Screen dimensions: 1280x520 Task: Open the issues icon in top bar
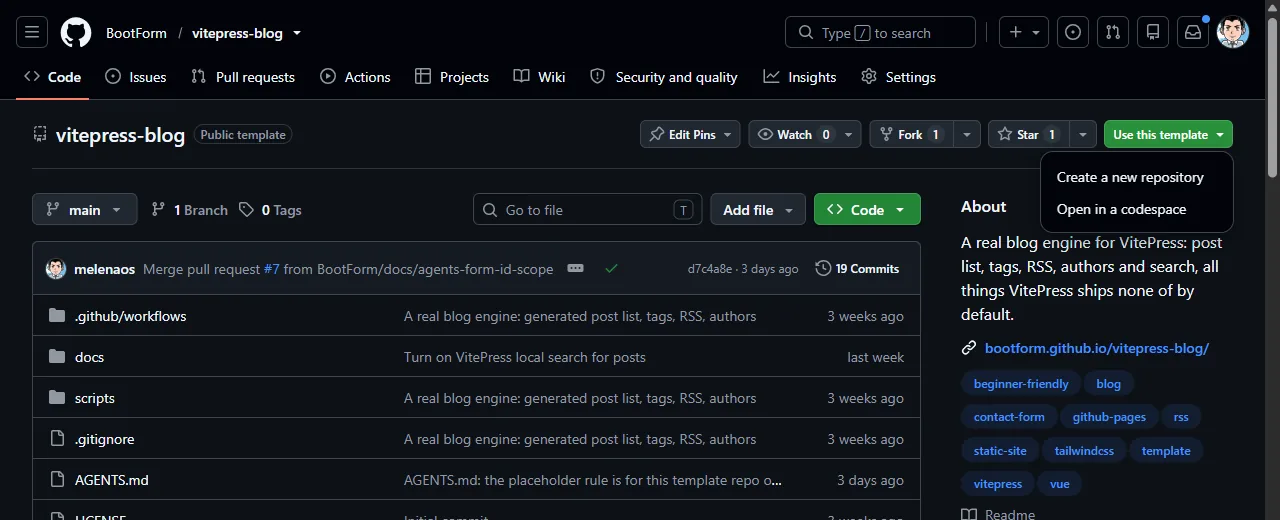coord(1073,33)
